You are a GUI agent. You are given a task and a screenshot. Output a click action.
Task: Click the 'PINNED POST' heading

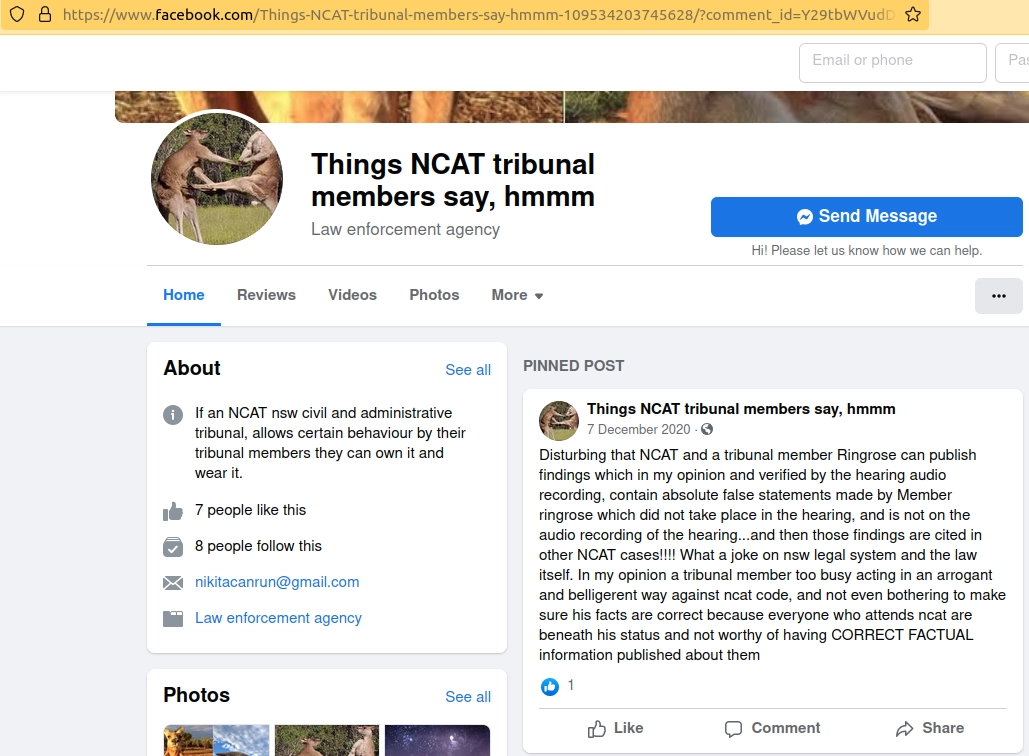click(x=574, y=366)
